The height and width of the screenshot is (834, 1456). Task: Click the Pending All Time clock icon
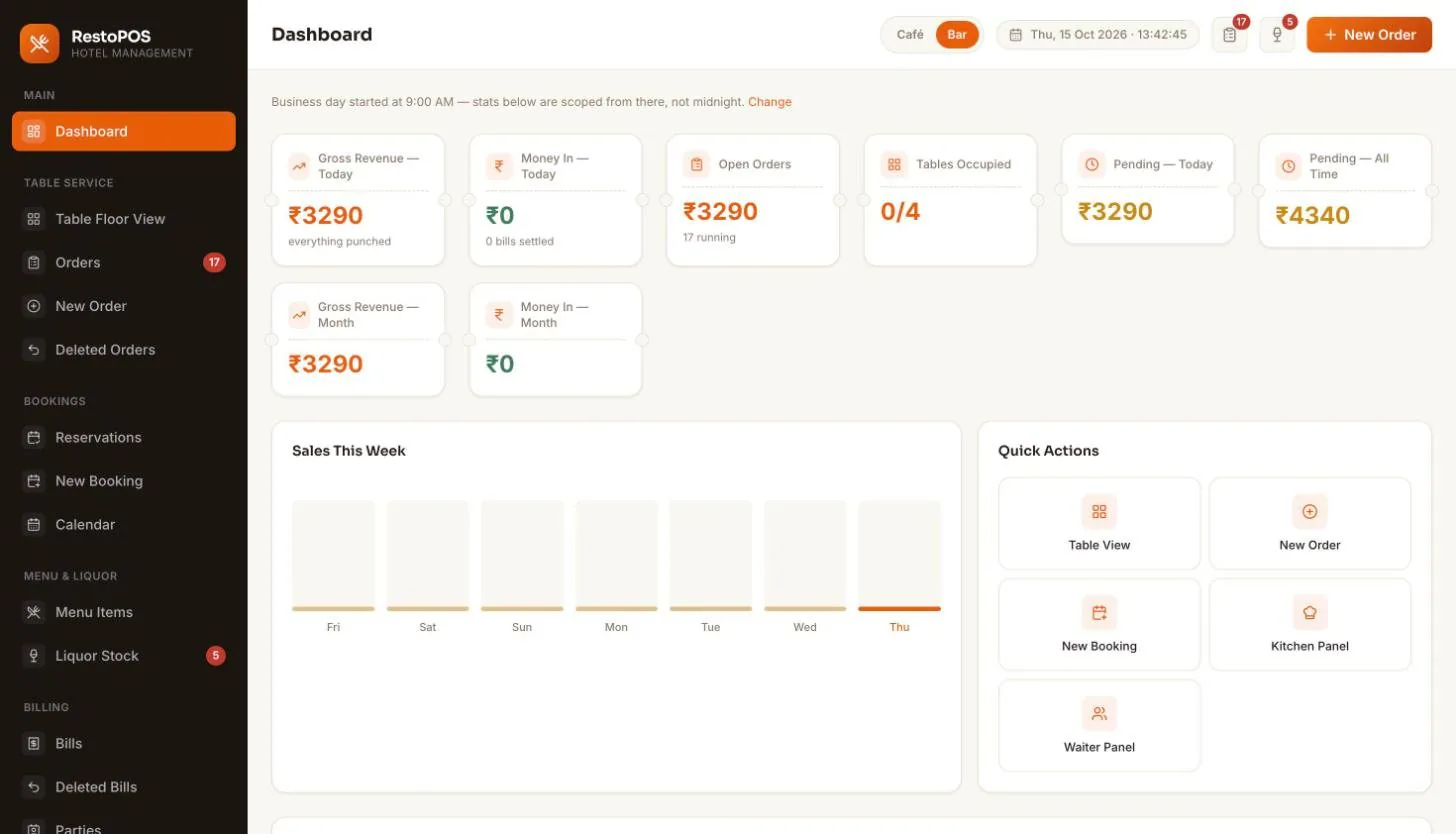pyautogui.click(x=1289, y=166)
